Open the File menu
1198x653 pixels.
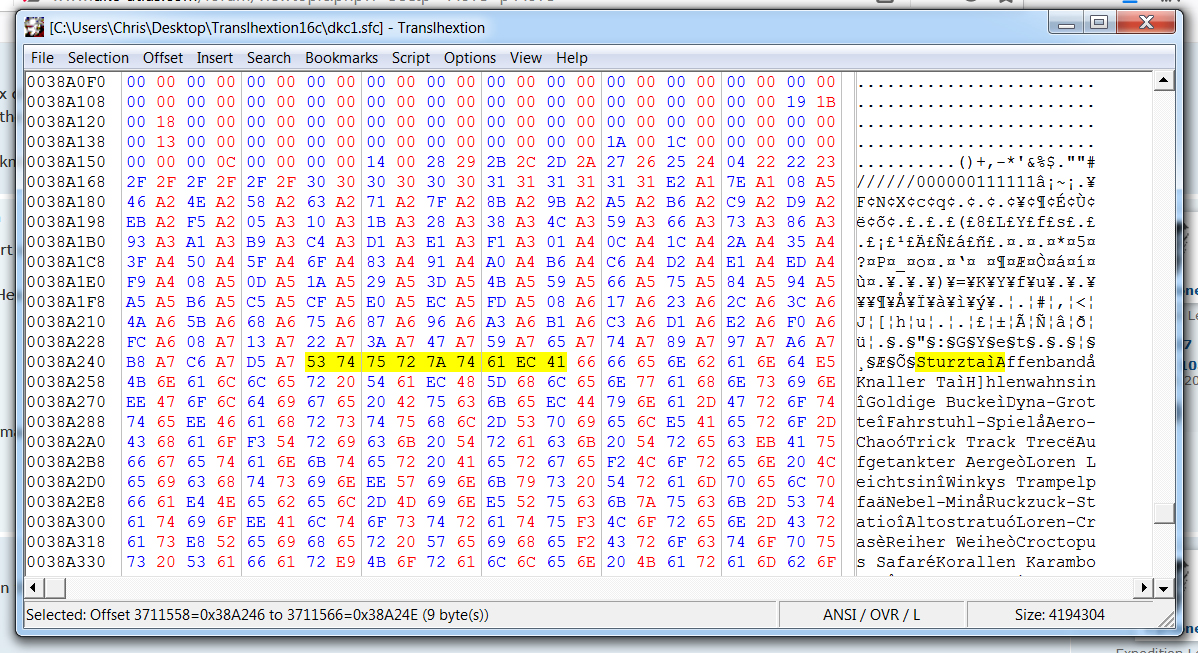(42, 58)
